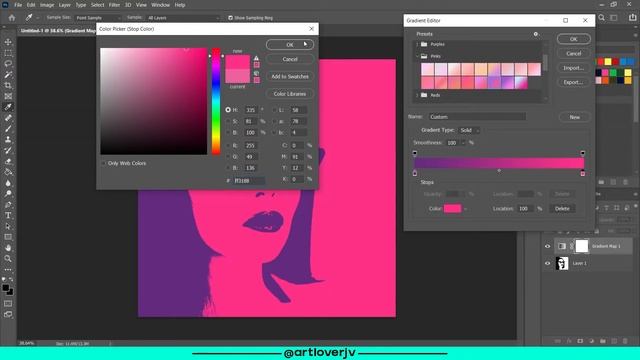
Task: Open the Filter menu
Action: 114,5
